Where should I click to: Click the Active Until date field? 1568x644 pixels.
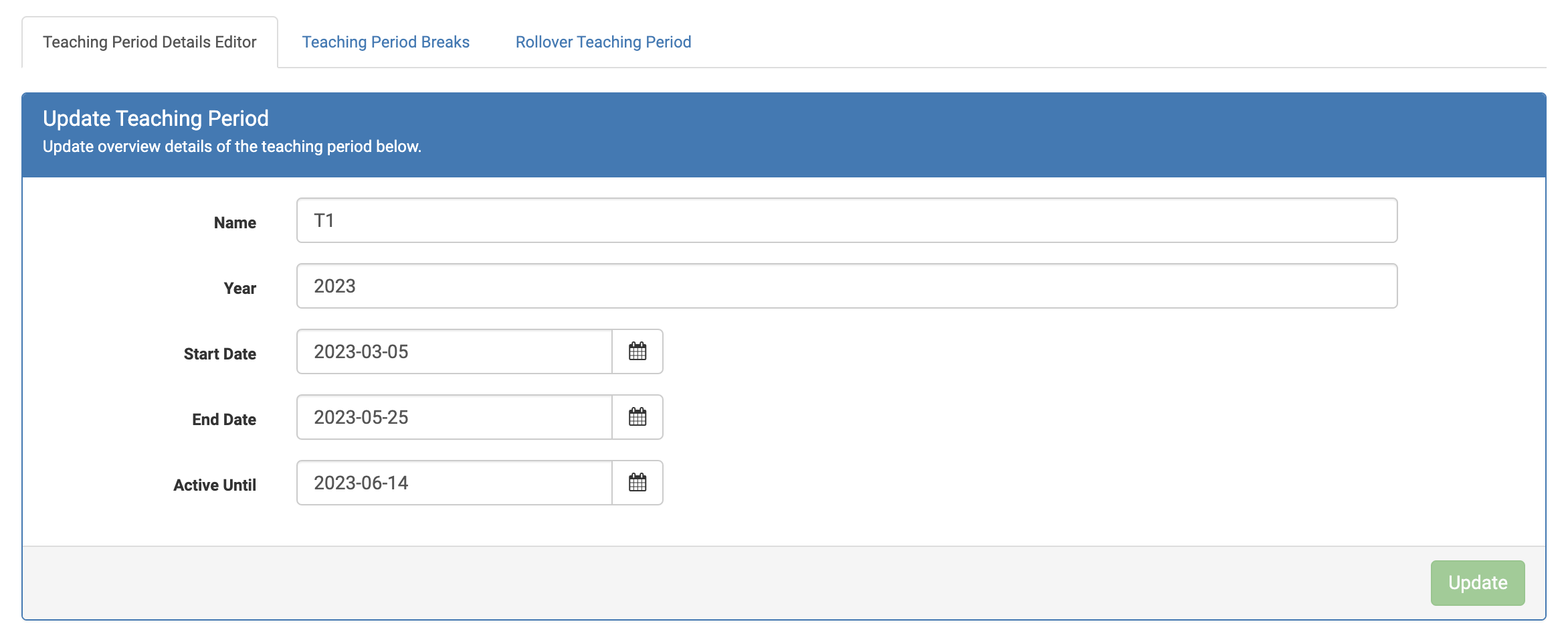click(454, 483)
